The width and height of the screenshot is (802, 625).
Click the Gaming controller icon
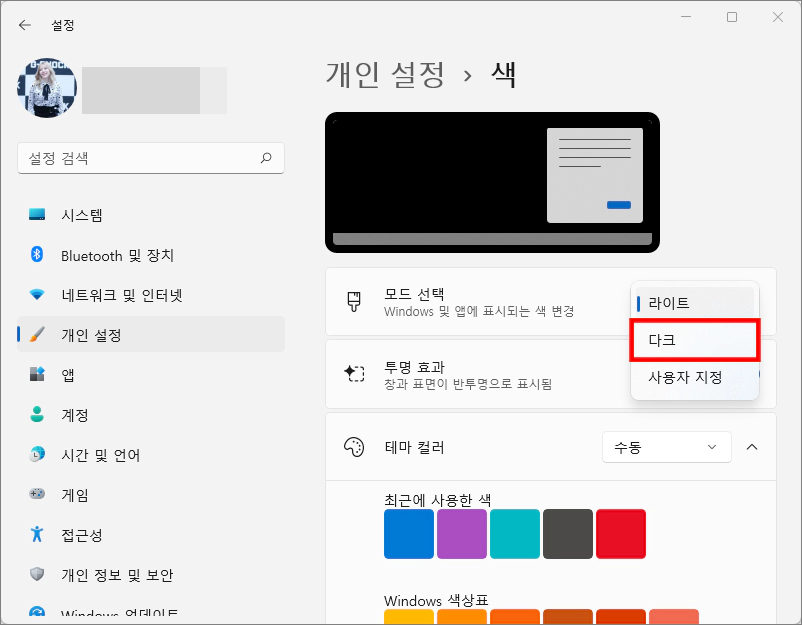tap(37, 494)
